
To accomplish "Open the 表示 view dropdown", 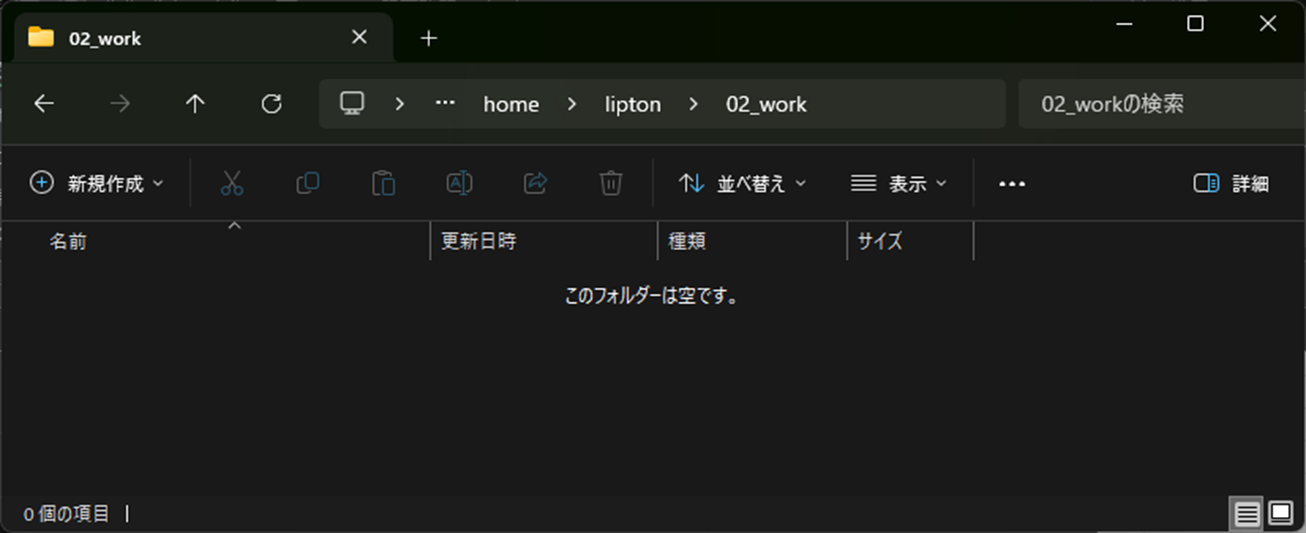I will click(x=898, y=183).
